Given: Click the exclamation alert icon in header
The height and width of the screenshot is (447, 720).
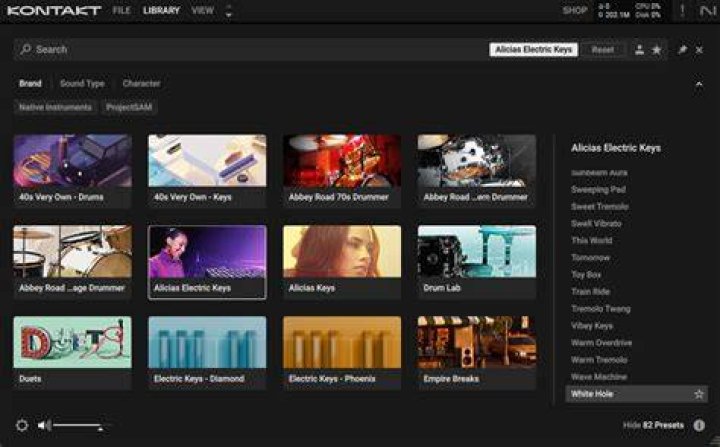Looking at the screenshot, I should click(682, 11).
